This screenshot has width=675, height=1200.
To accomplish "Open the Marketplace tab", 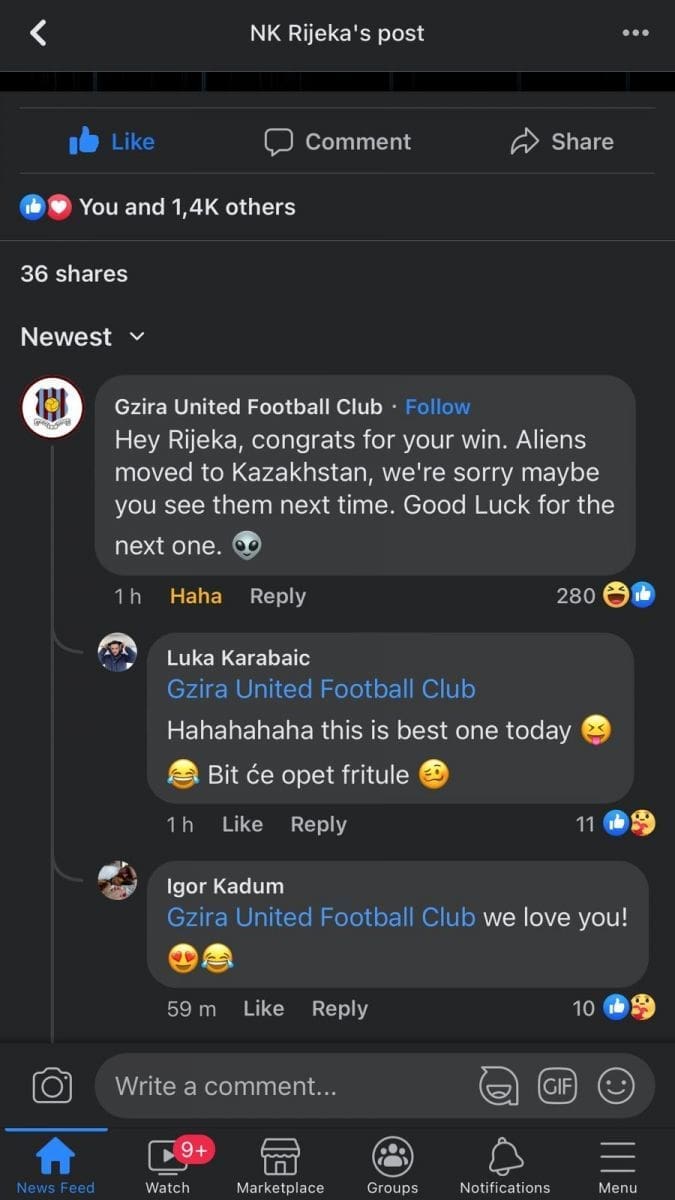I will tap(280, 1167).
